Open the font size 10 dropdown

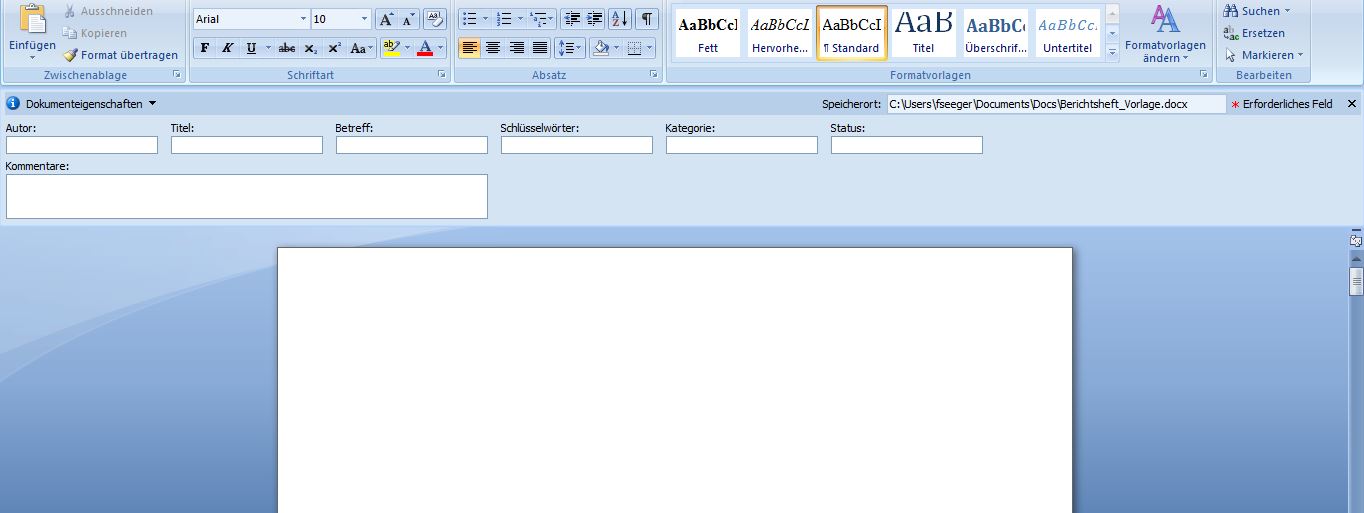point(363,19)
